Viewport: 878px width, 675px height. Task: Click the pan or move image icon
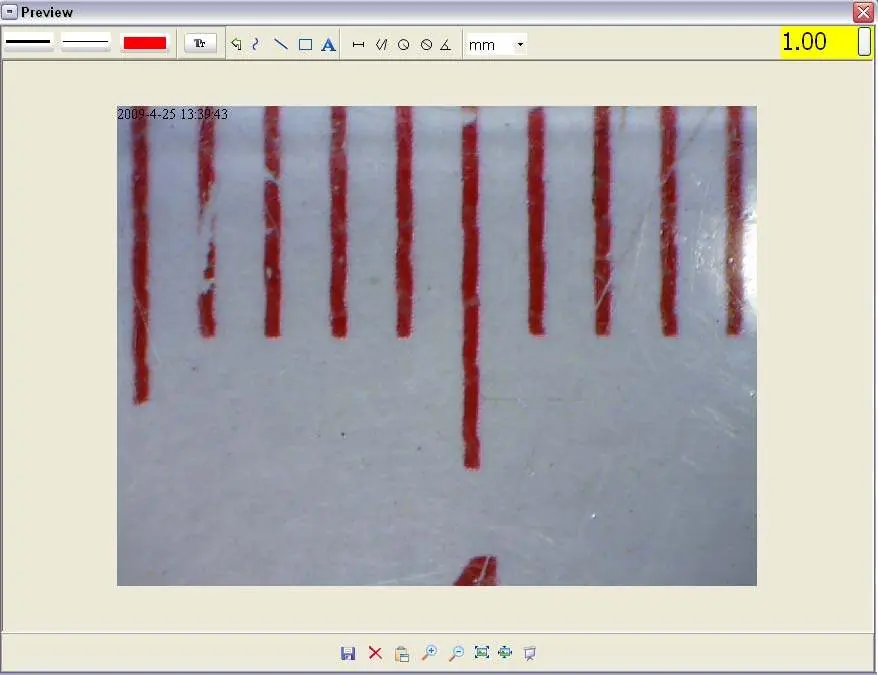[x=505, y=652]
